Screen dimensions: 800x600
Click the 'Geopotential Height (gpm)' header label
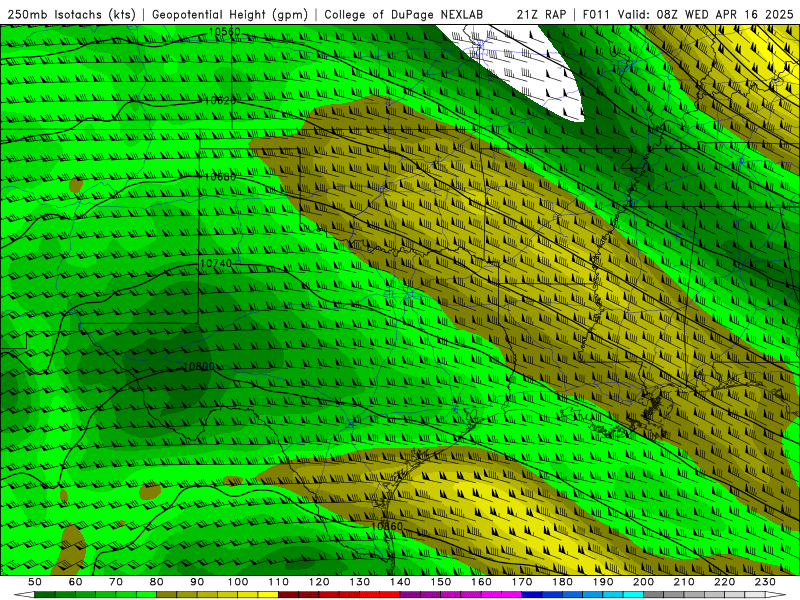point(230,15)
